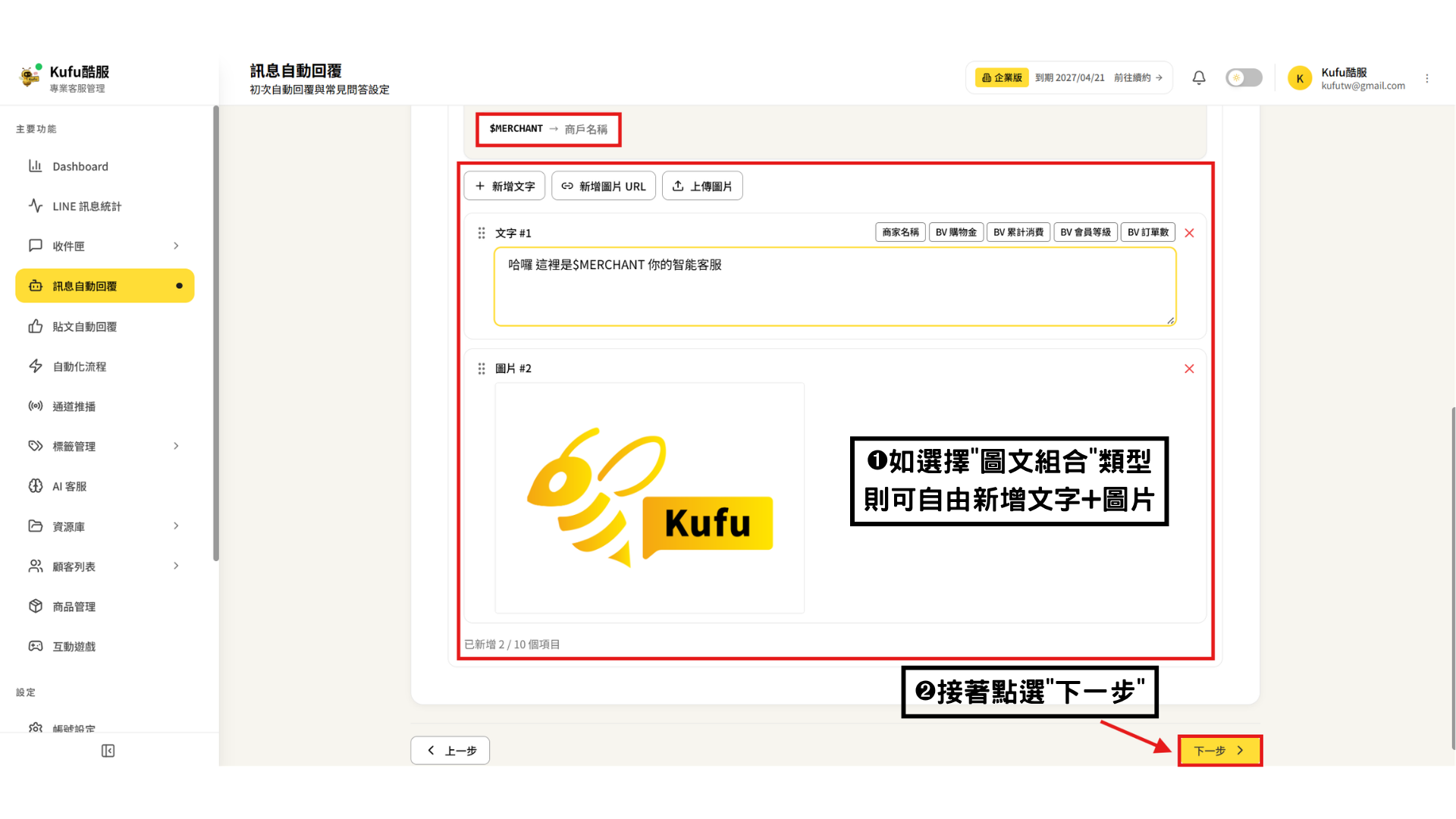The height and width of the screenshot is (819, 1456).
Task: Click the kufutw@gmail.com account text
Action: pyautogui.click(x=1363, y=86)
